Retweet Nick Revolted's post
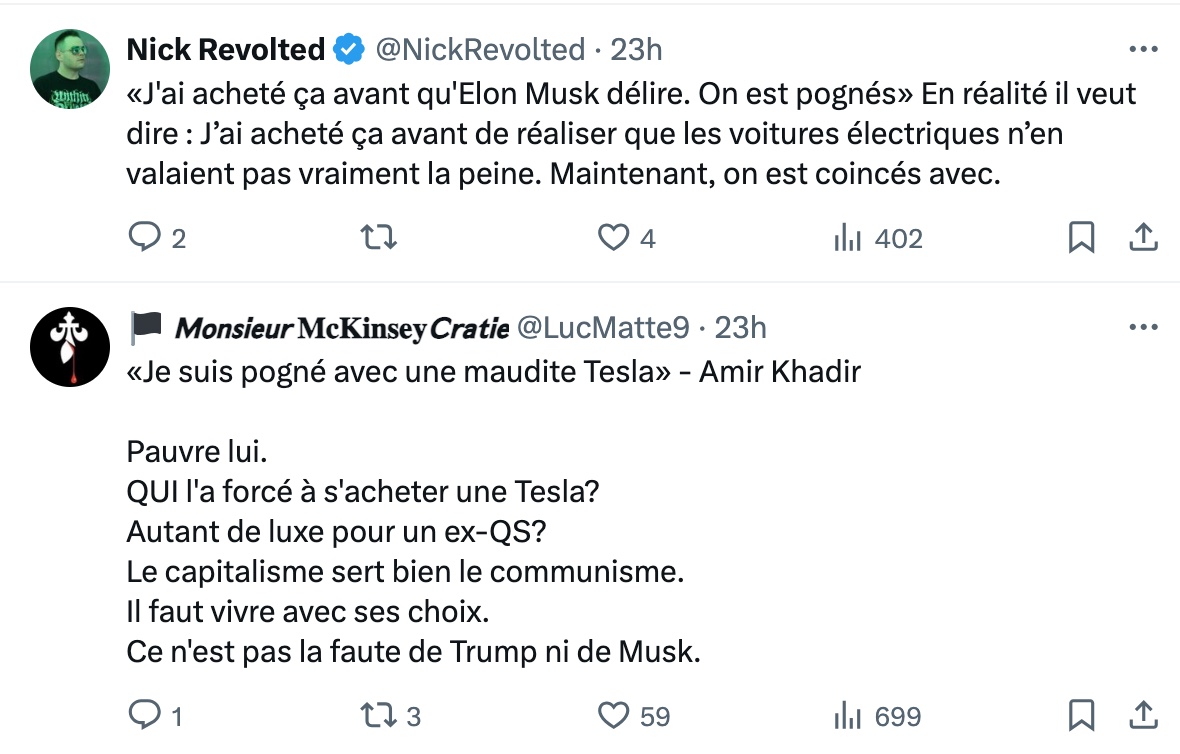 click(379, 237)
